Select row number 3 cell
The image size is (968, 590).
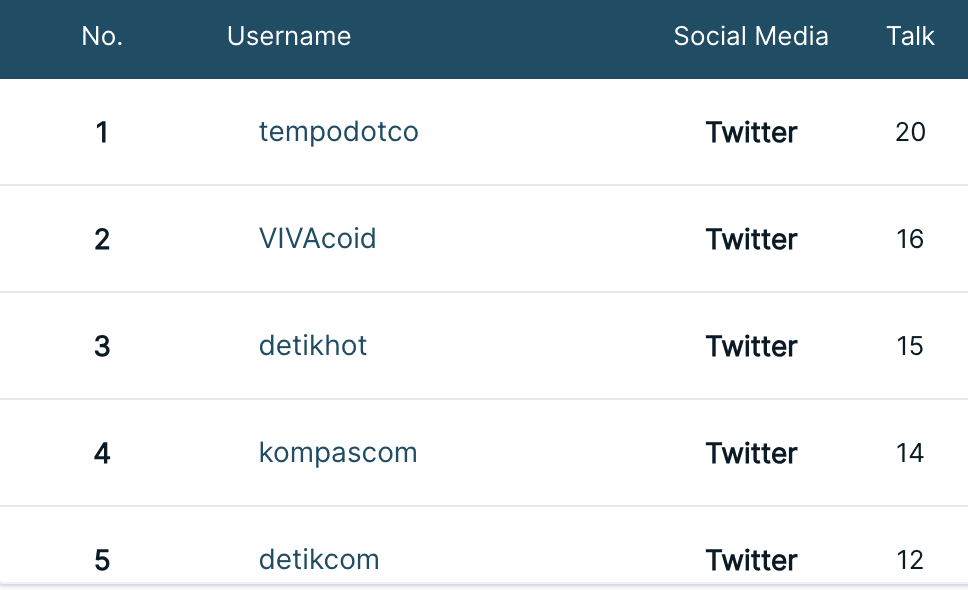tap(102, 346)
